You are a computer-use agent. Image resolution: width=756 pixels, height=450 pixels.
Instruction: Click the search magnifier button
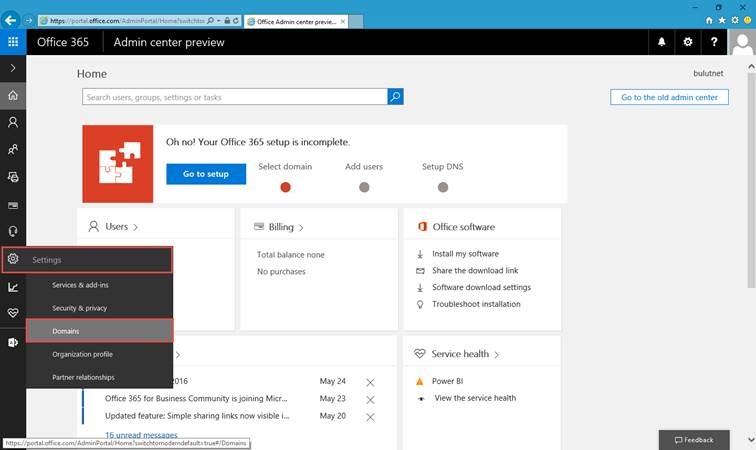coord(395,96)
